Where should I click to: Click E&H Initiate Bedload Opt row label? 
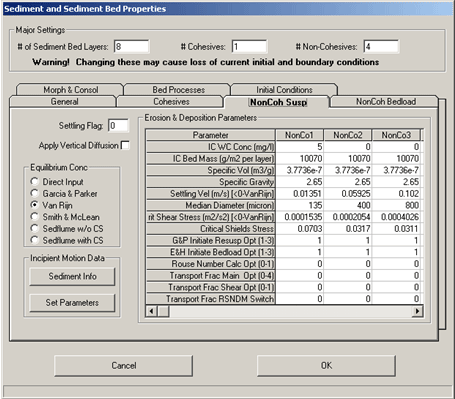click(210, 252)
